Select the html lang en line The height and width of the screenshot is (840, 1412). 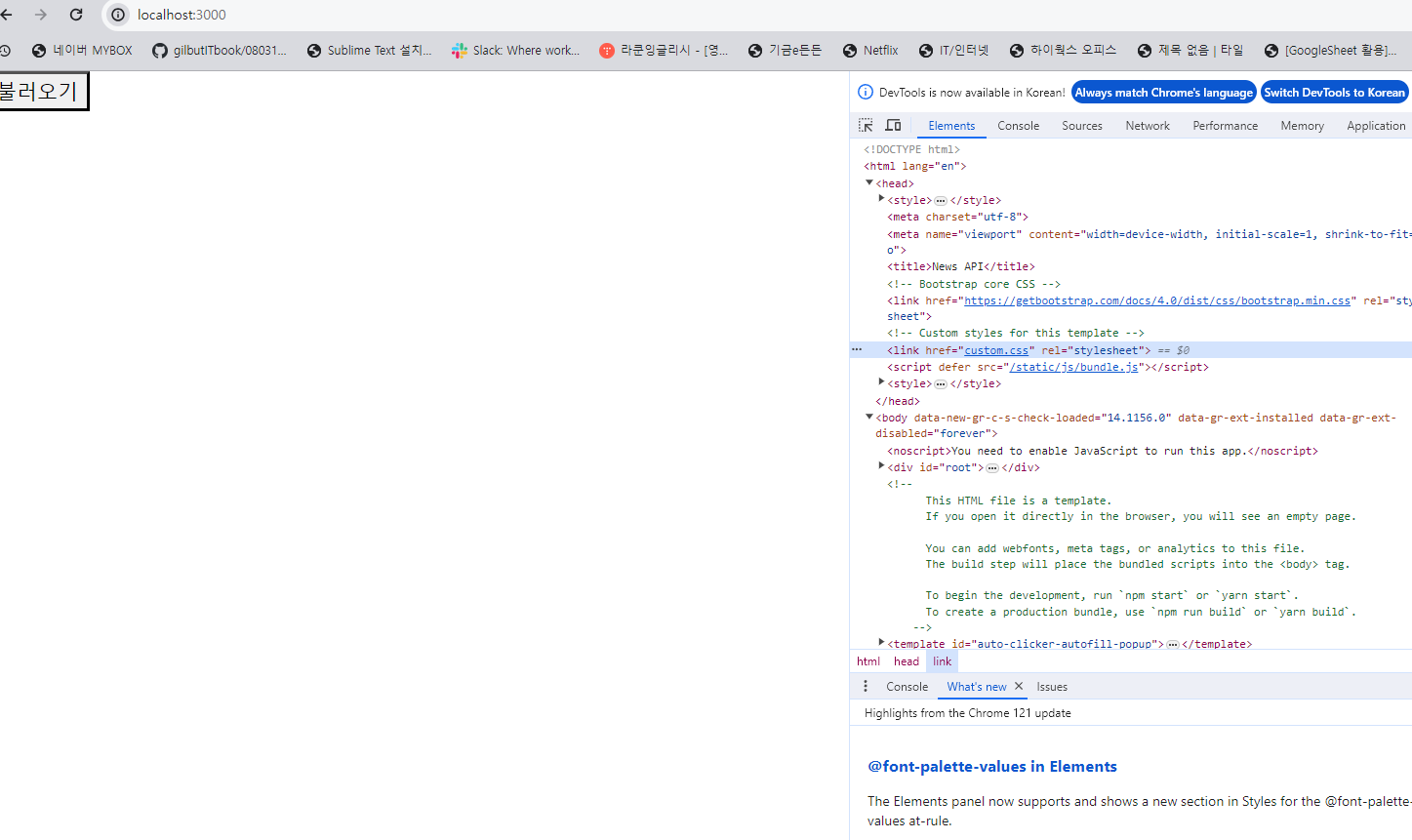click(x=914, y=166)
